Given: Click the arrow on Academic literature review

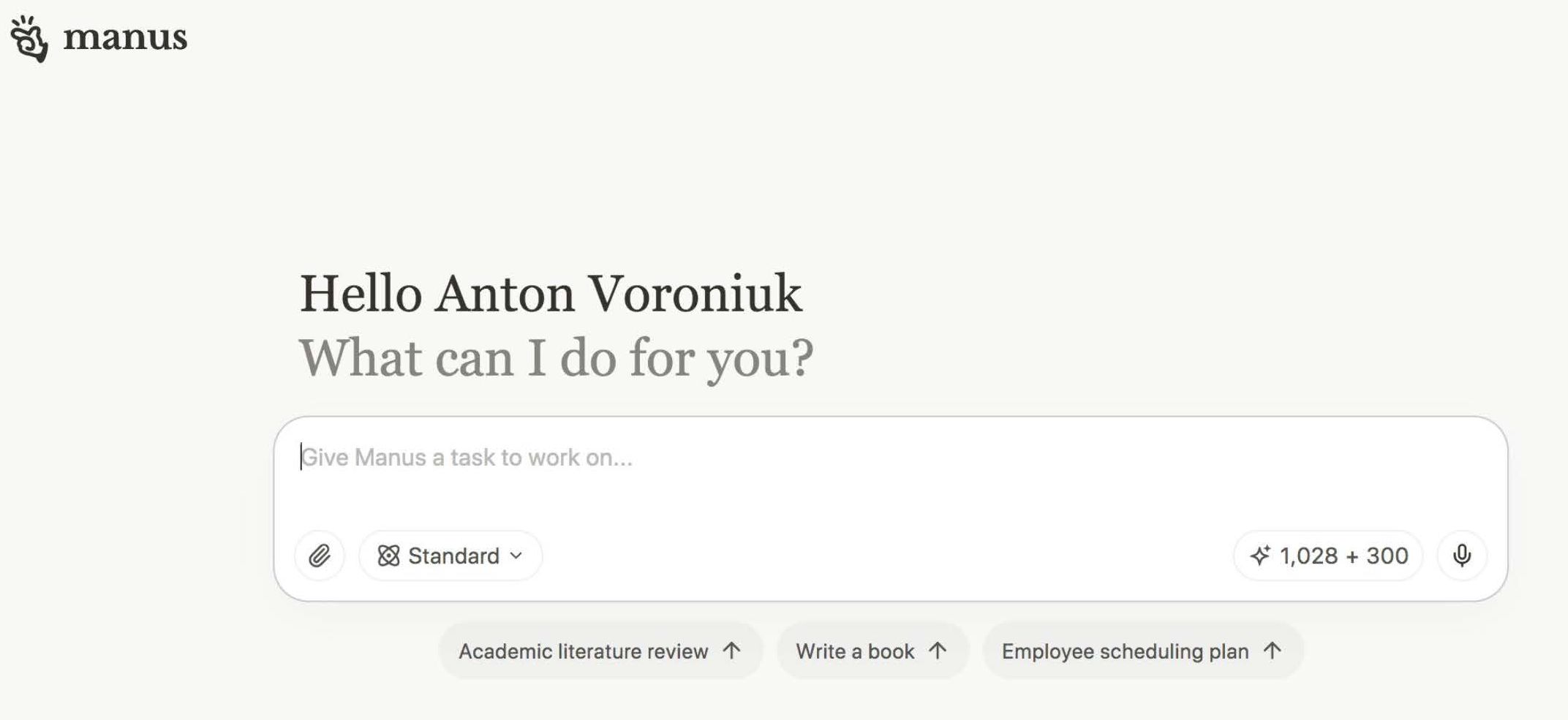Looking at the screenshot, I should click(732, 651).
